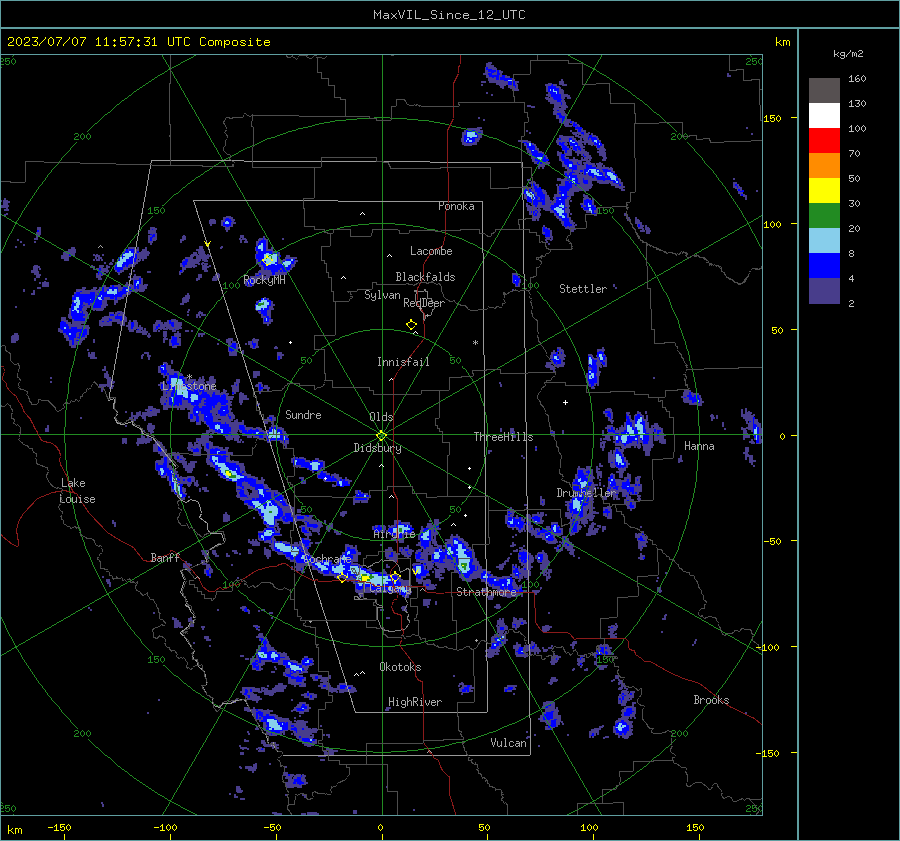This screenshot has width=900, height=841.
Task: Select the 2023/07/07 11:57:31 UTC Composite timestamp
Action: [x=139, y=42]
